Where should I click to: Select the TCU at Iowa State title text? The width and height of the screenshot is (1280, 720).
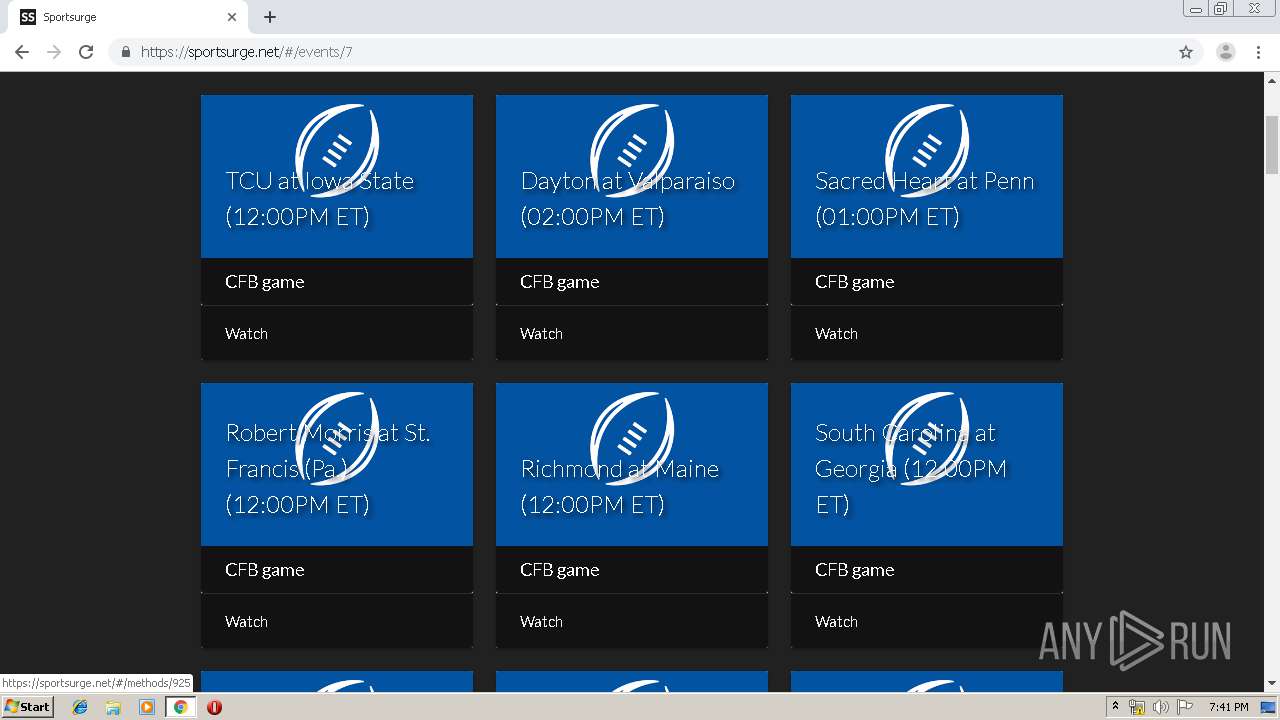tap(320, 199)
